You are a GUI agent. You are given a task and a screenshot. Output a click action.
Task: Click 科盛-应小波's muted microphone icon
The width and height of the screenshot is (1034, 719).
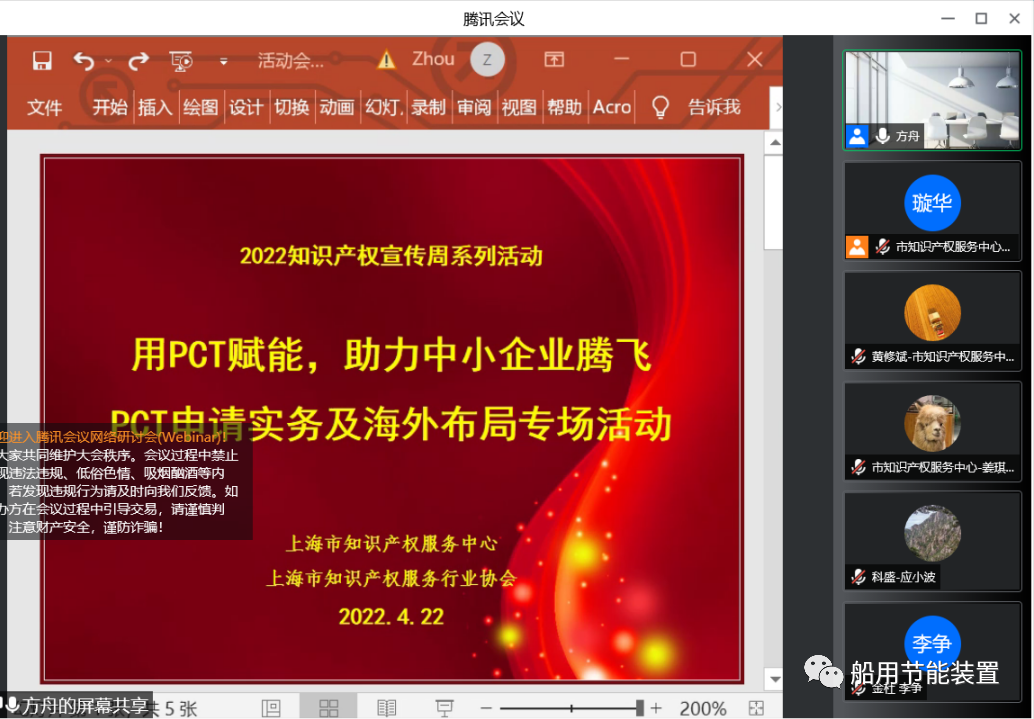coord(858,577)
